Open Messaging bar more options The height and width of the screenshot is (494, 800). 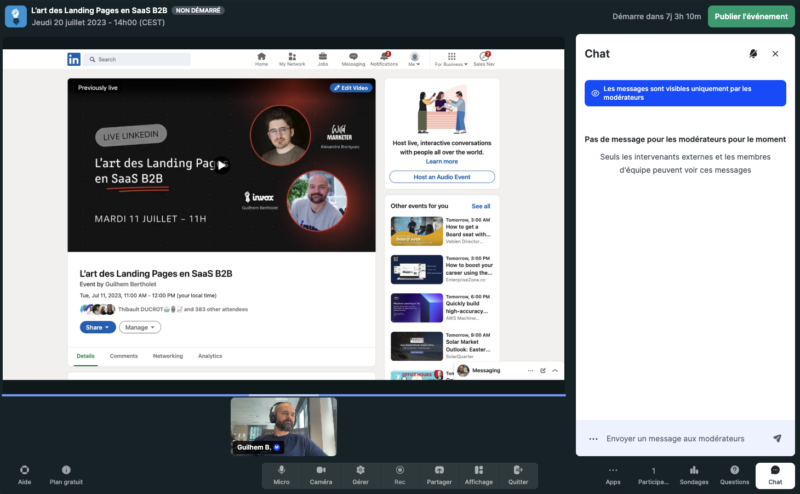click(531, 370)
